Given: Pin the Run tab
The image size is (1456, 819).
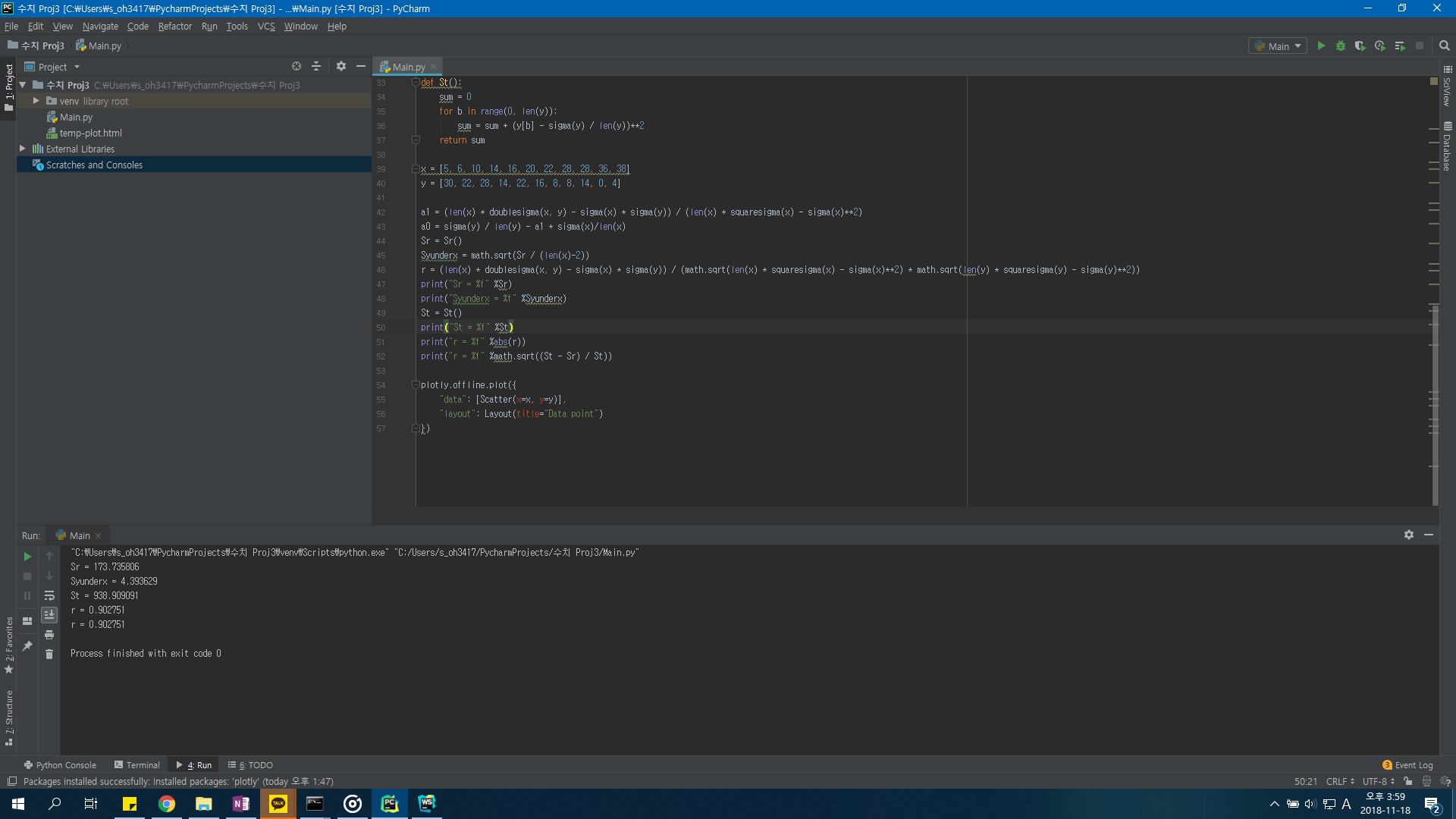Looking at the screenshot, I should point(28,646).
